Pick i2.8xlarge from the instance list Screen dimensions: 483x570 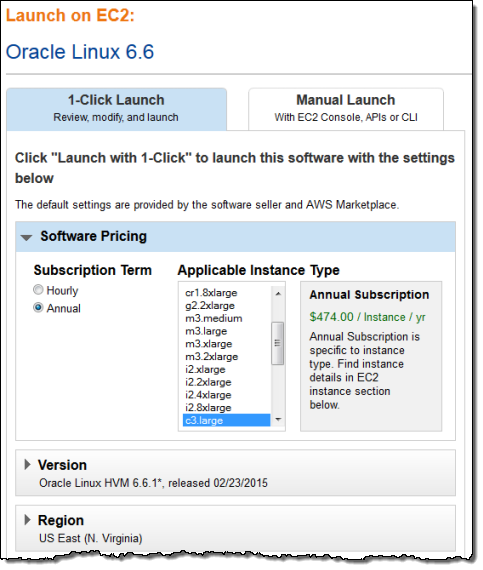[209, 409]
